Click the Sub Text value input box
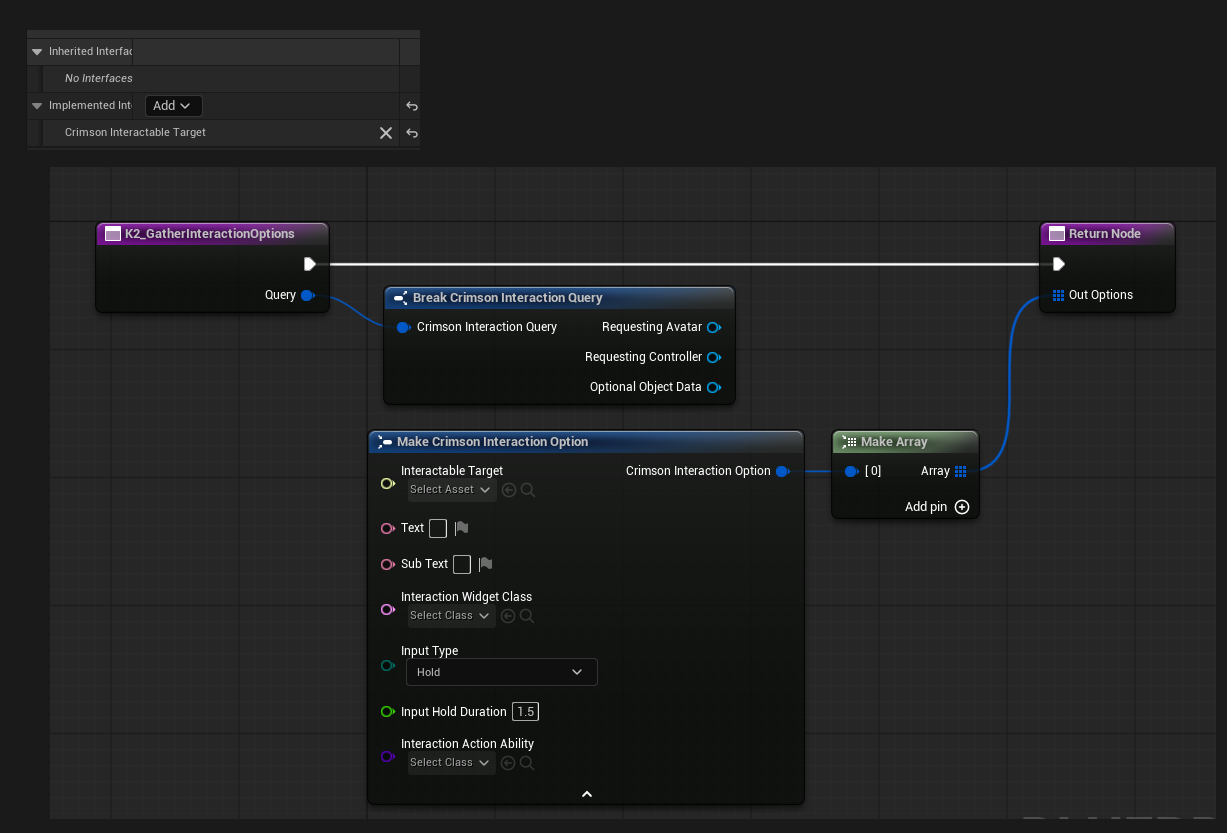Viewport: 1227px width, 833px height. pyautogui.click(x=462, y=564)
